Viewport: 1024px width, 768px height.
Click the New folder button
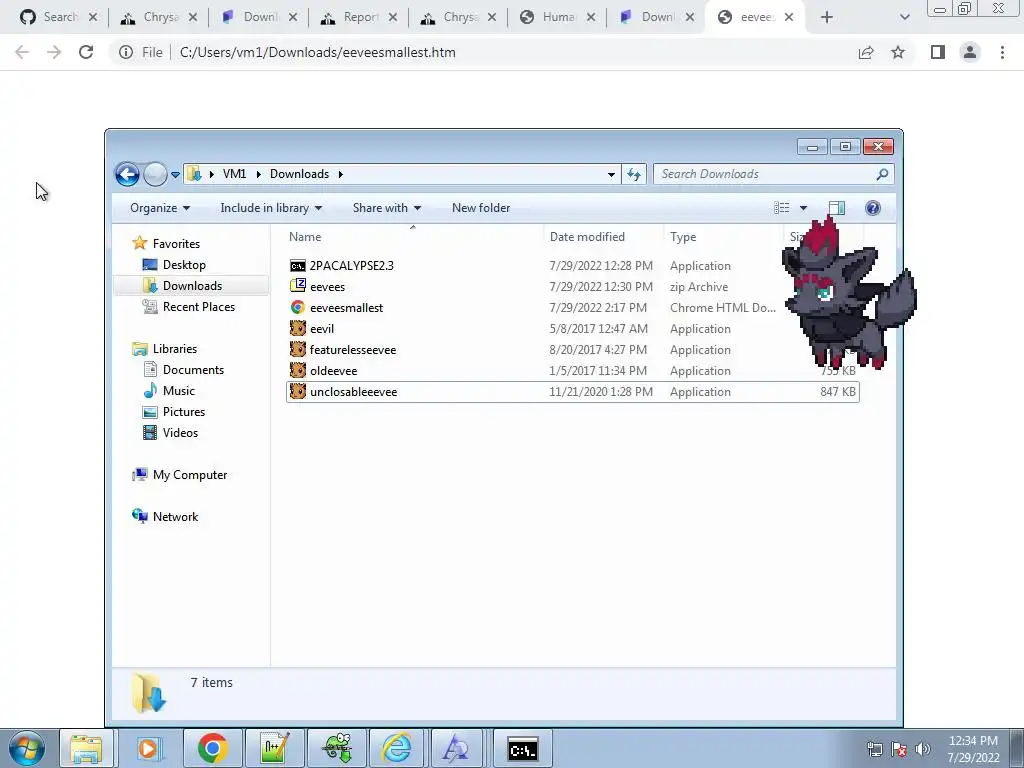coord(481,208)
